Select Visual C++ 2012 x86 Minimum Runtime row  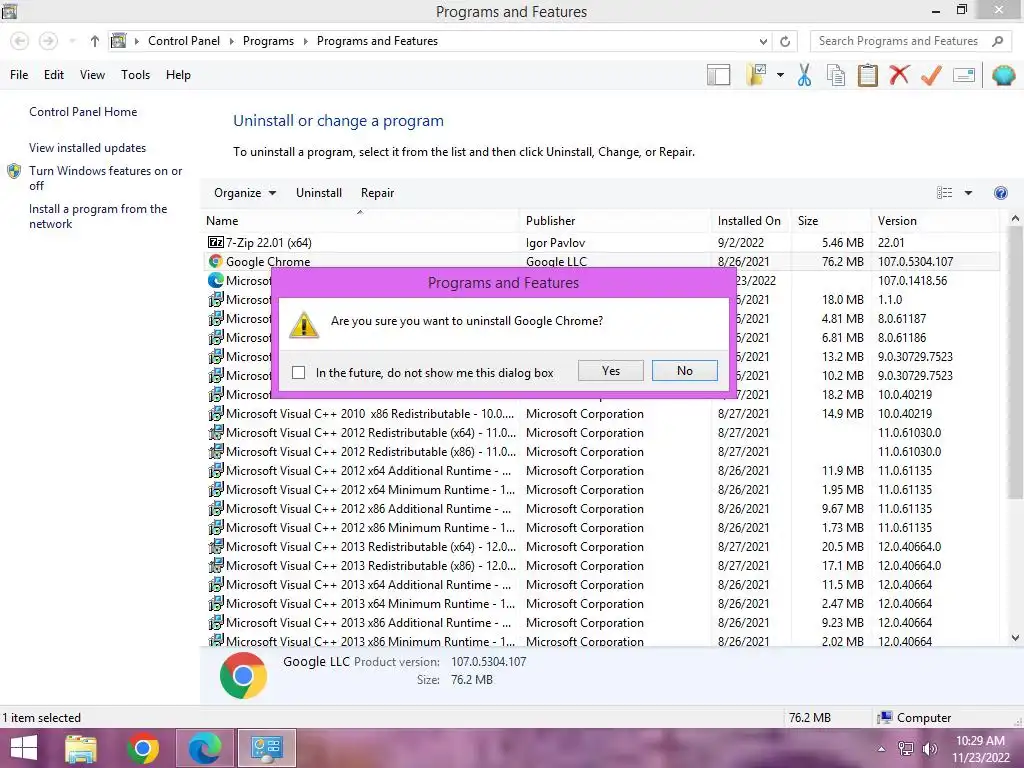600,528
